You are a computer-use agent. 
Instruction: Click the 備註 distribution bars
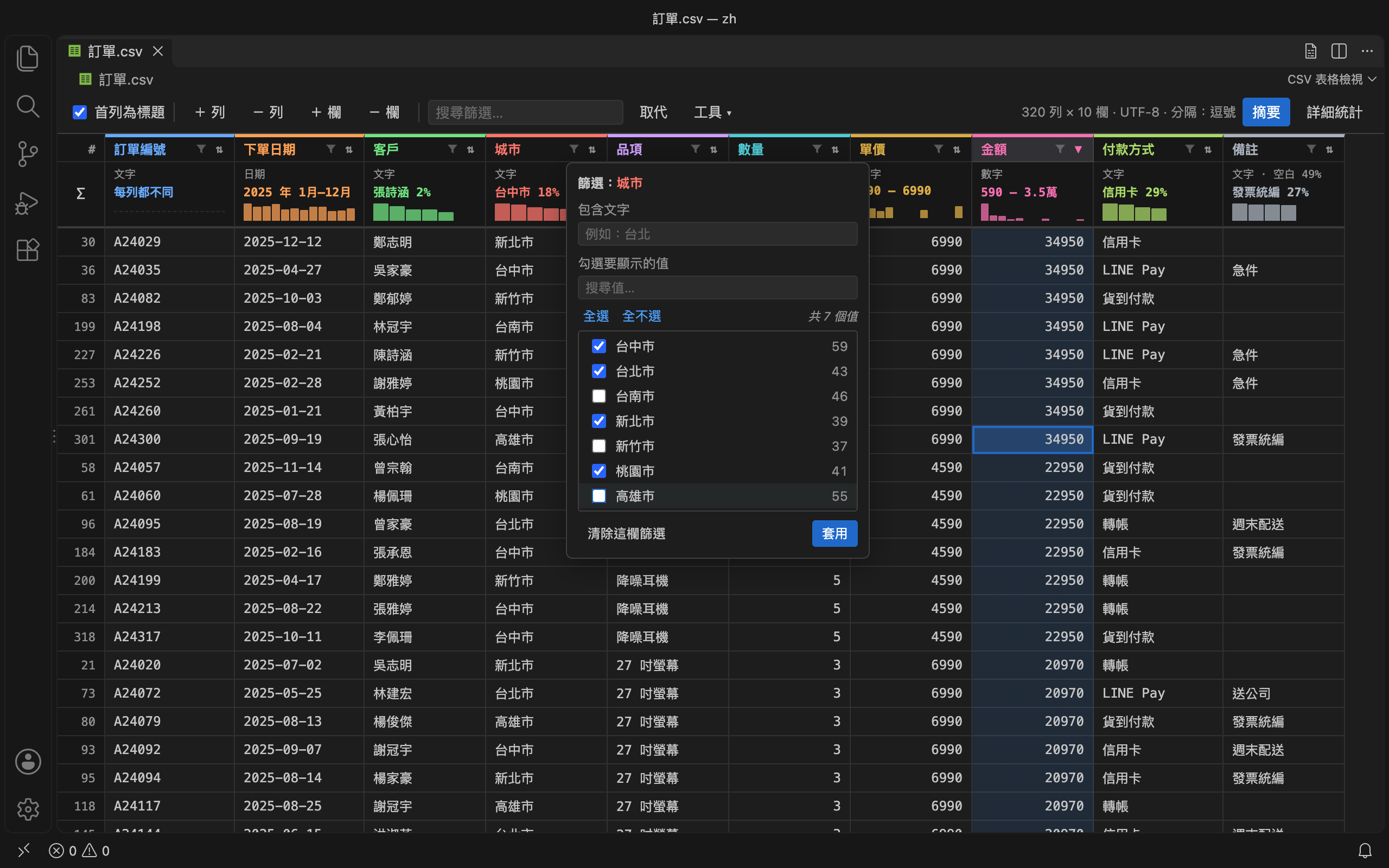(x=1264, y=212)
